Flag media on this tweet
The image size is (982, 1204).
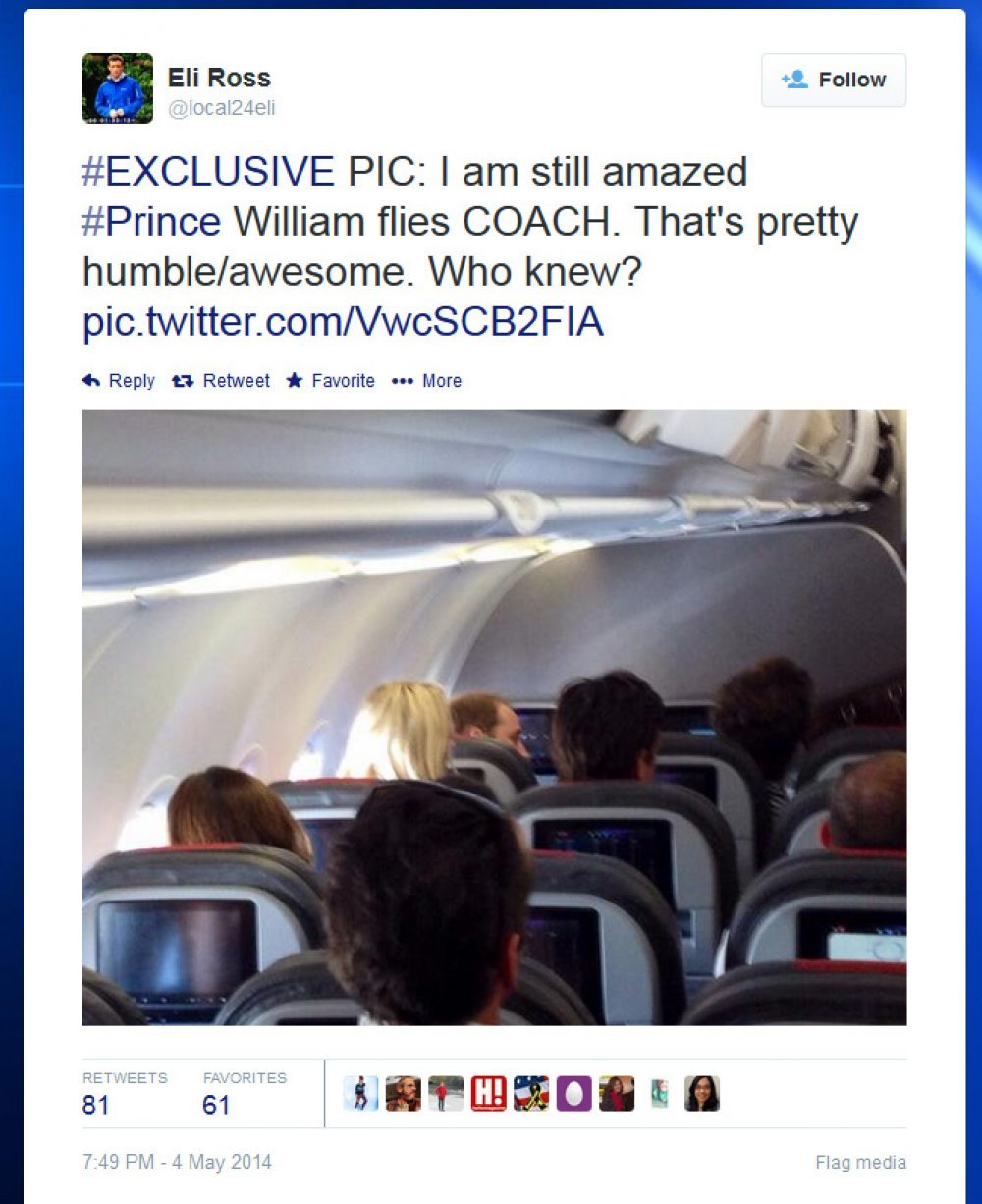coord(860,1163)
